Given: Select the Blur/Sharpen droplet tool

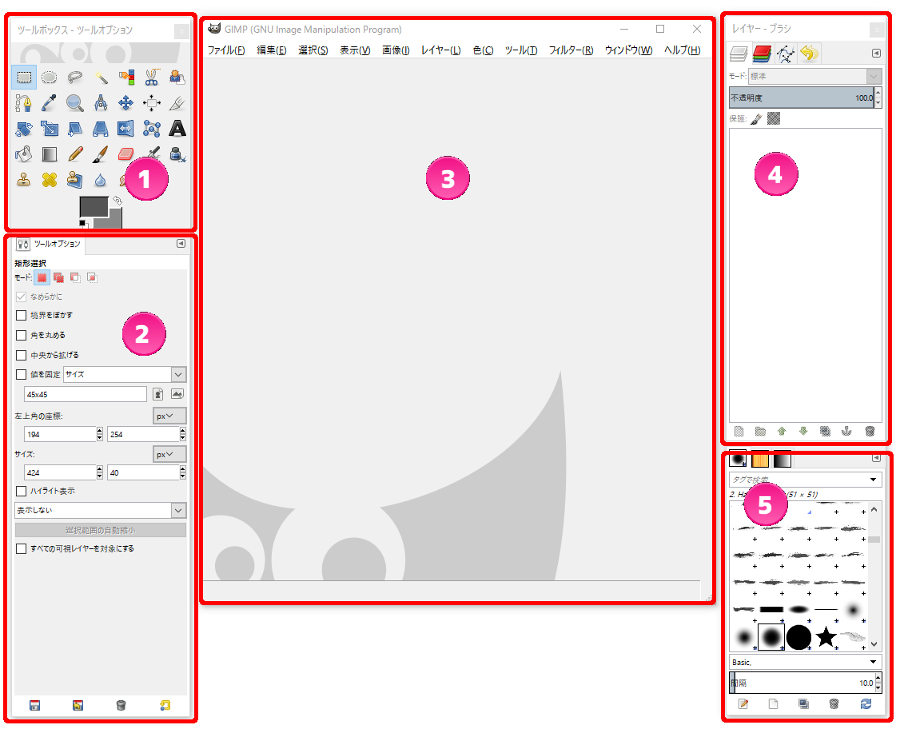Looking at the screenshot, I should pos(100,180).
